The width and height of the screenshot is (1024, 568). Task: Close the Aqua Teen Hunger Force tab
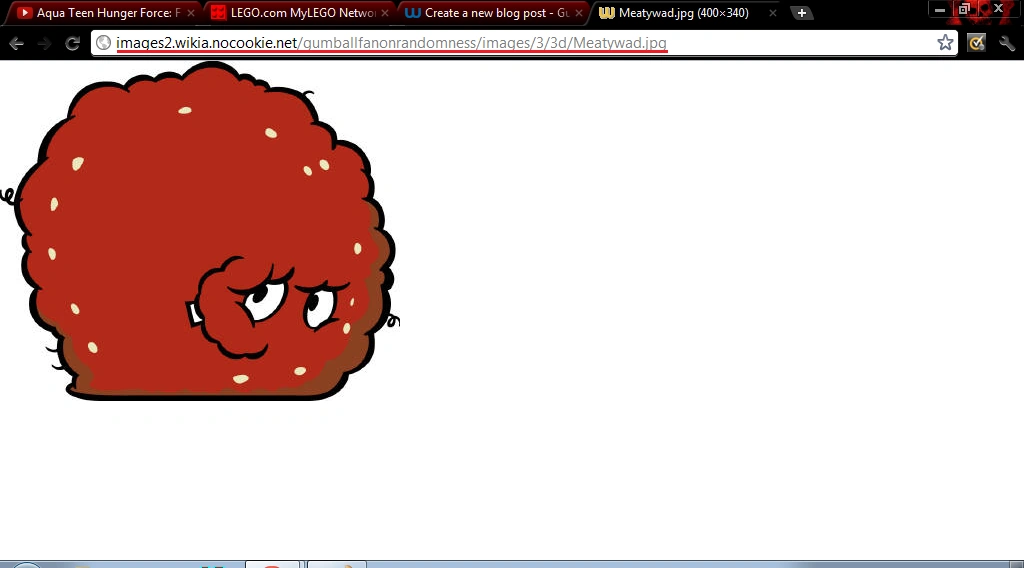191,13
